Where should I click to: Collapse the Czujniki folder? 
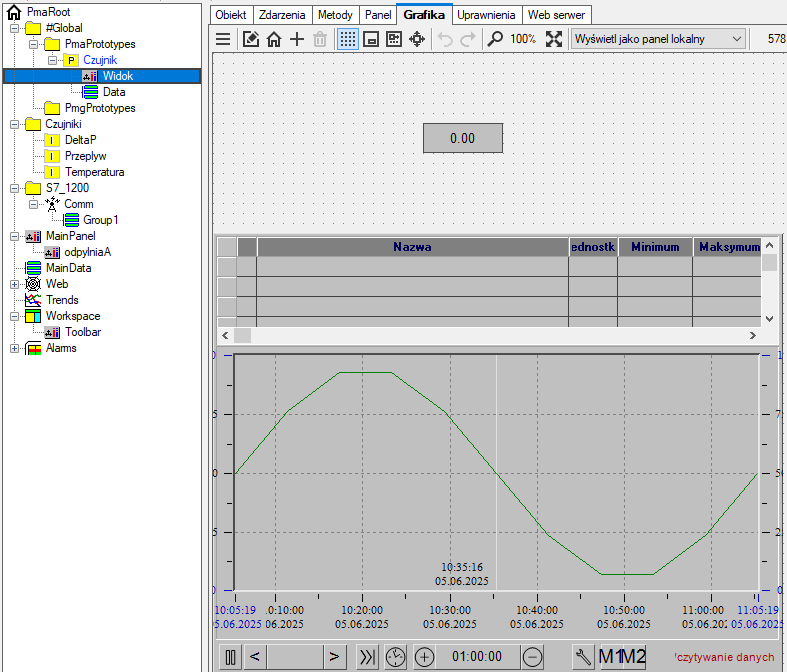tap(15, 124)
